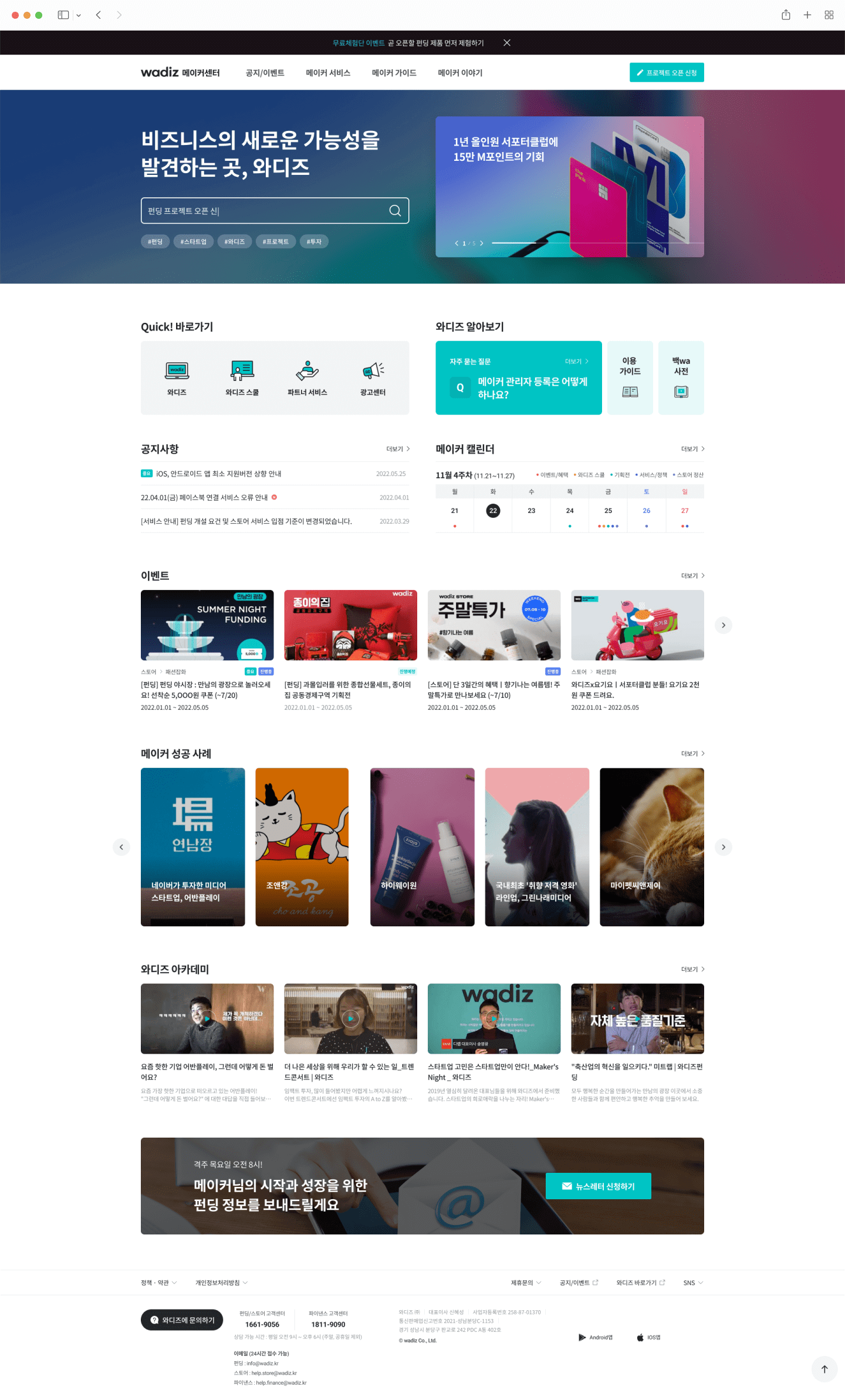Click 프로젝트 오픈 신청 button

pyautogui.click(x=667, y=72)
